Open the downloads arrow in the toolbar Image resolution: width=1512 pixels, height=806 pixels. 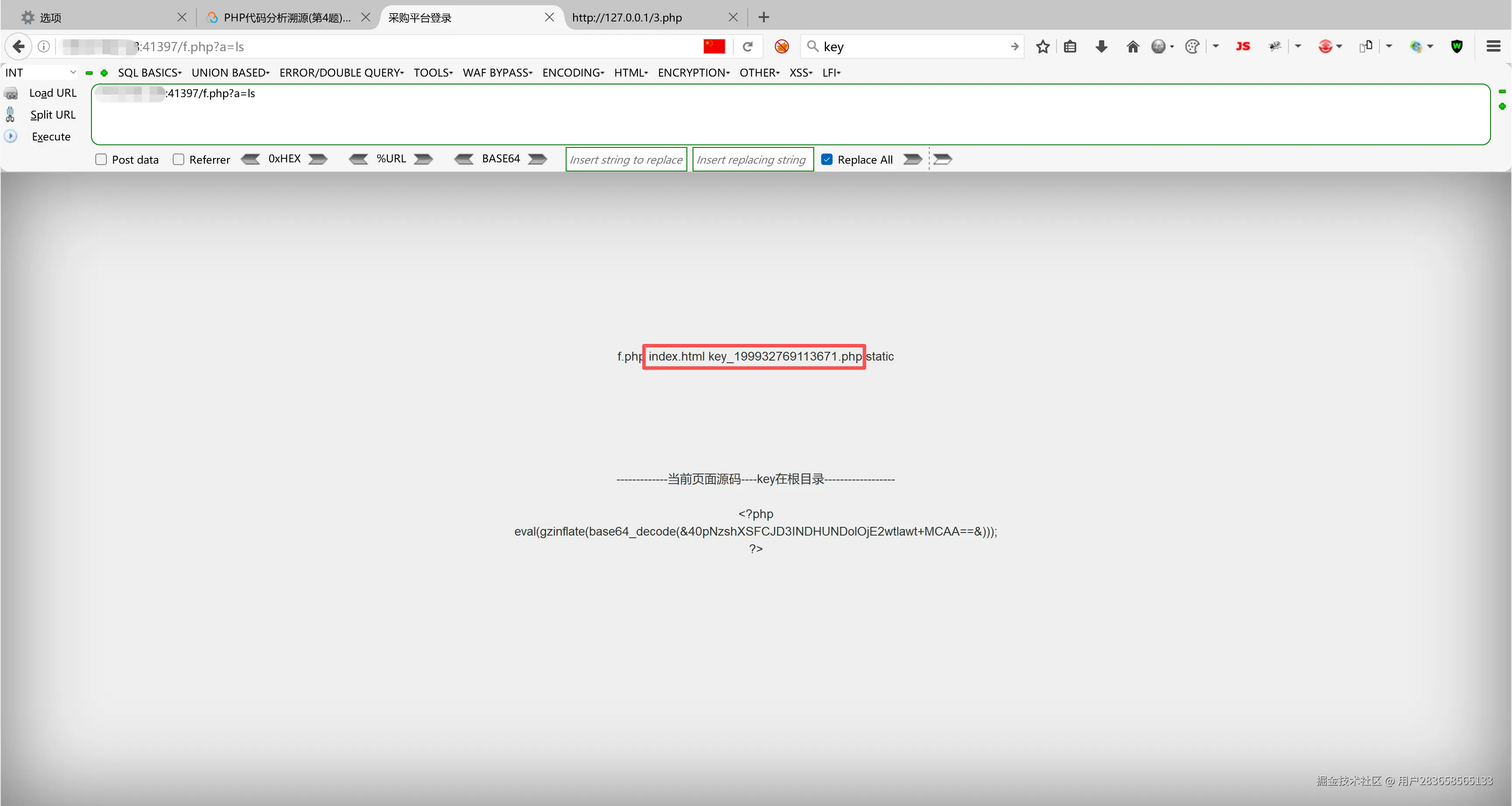[1101, 46]
